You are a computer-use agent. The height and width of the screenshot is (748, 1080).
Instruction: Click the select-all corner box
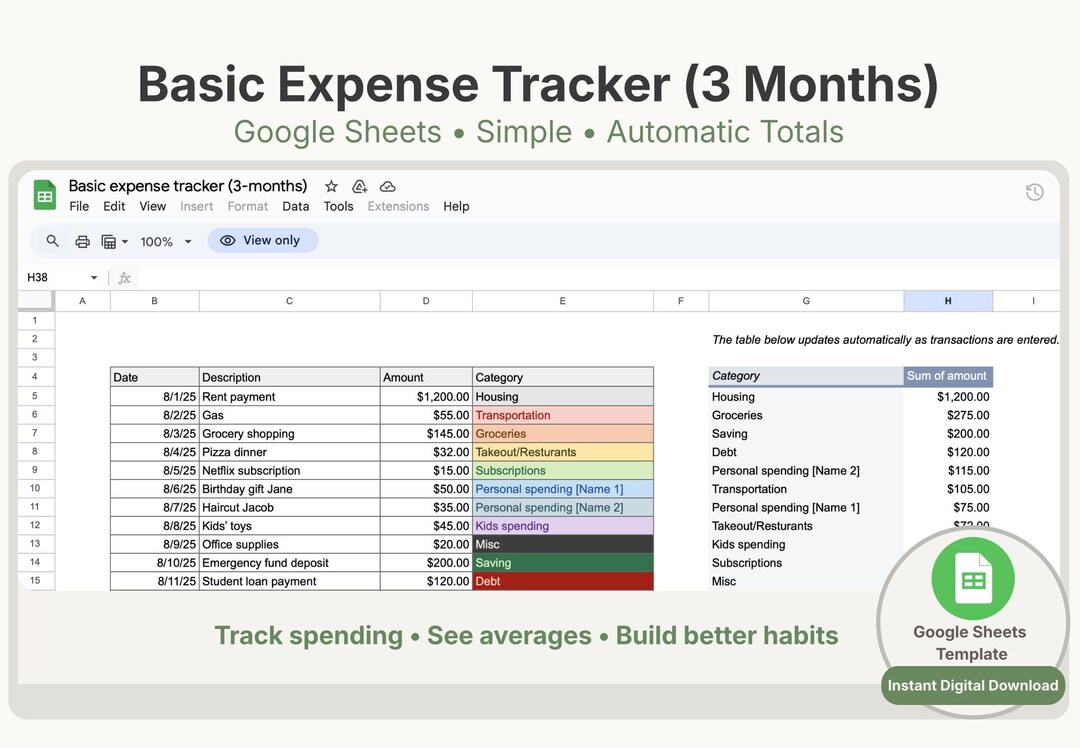pyautogui.click(x=35, y=300)
